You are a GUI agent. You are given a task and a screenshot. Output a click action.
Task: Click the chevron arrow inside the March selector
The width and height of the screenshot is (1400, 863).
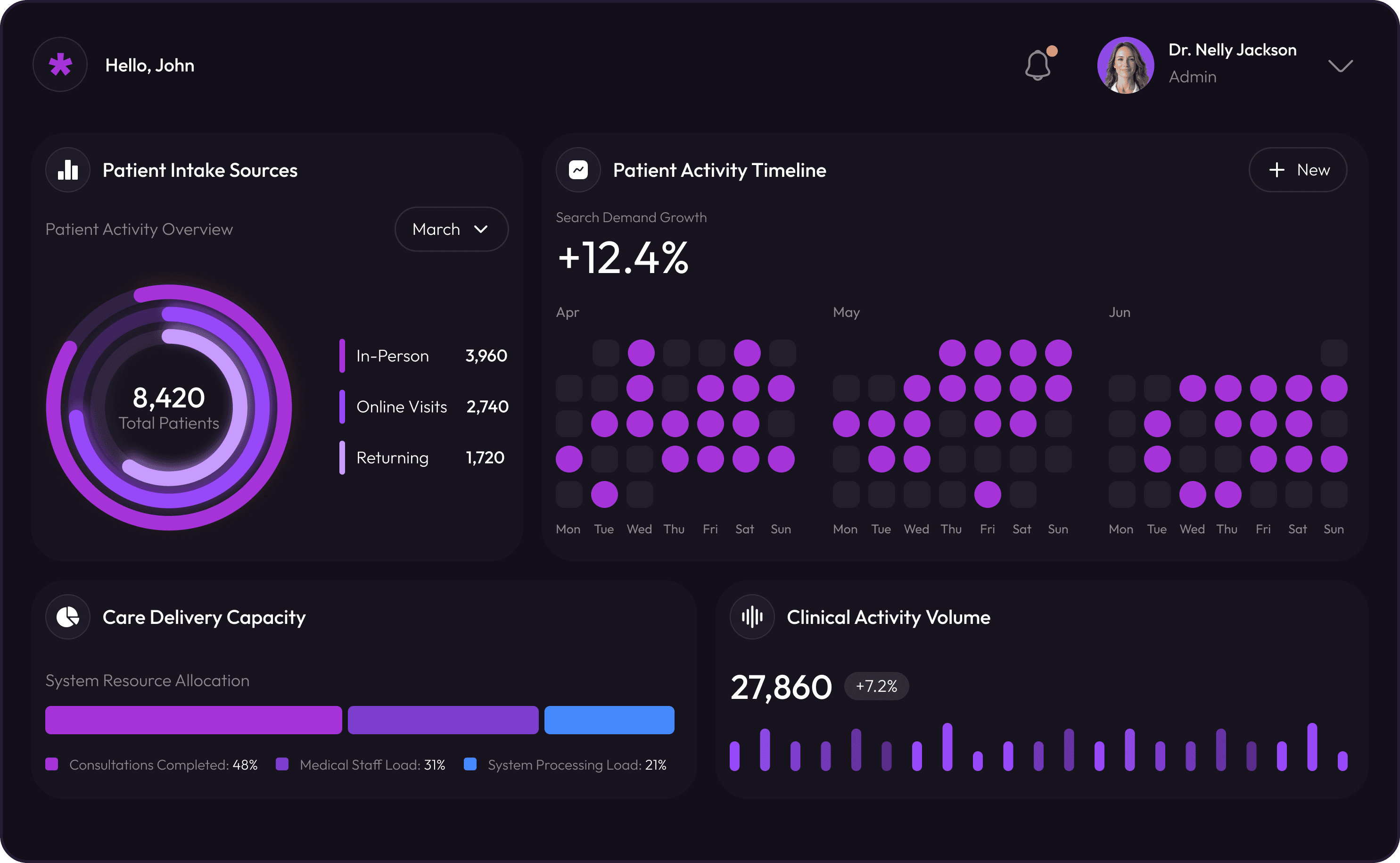tap(481, 230)
